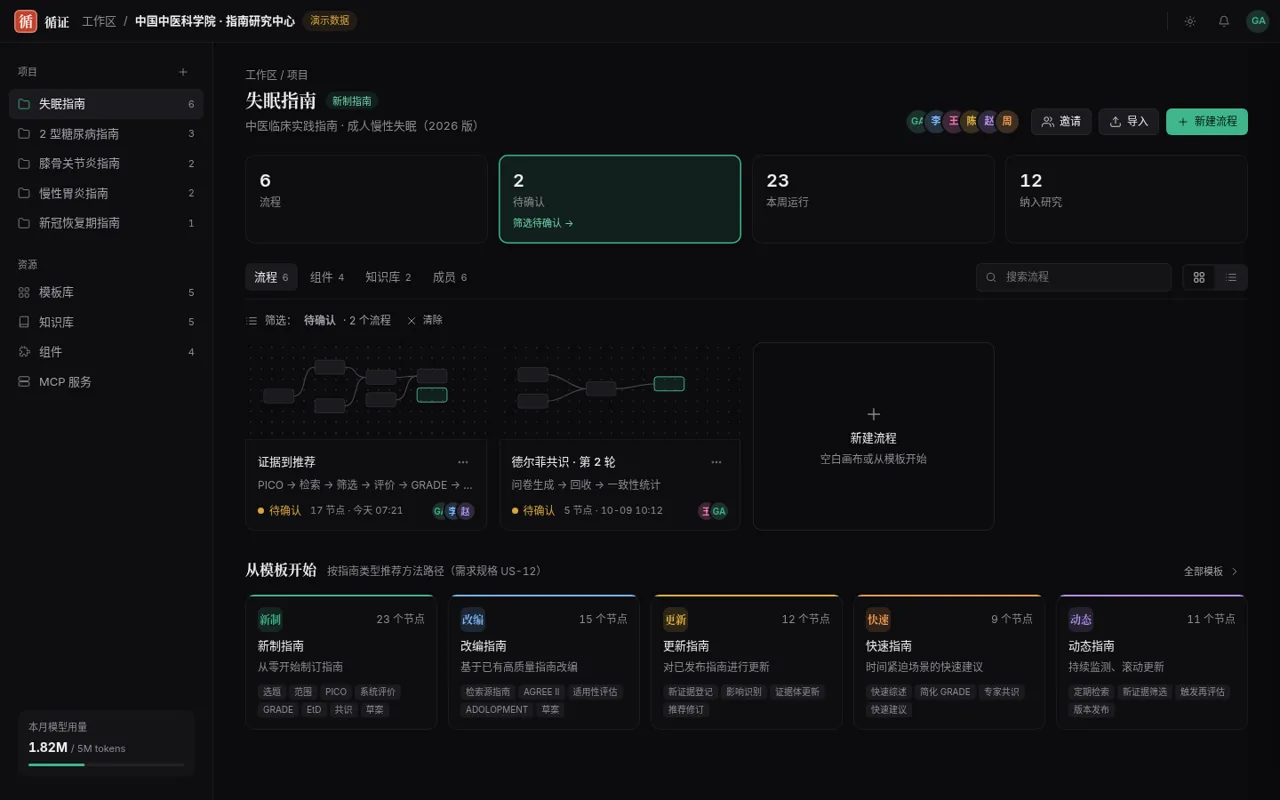
Task: Open the more-options menu for 德尔菲共识
Action: [x=716, y=462]
